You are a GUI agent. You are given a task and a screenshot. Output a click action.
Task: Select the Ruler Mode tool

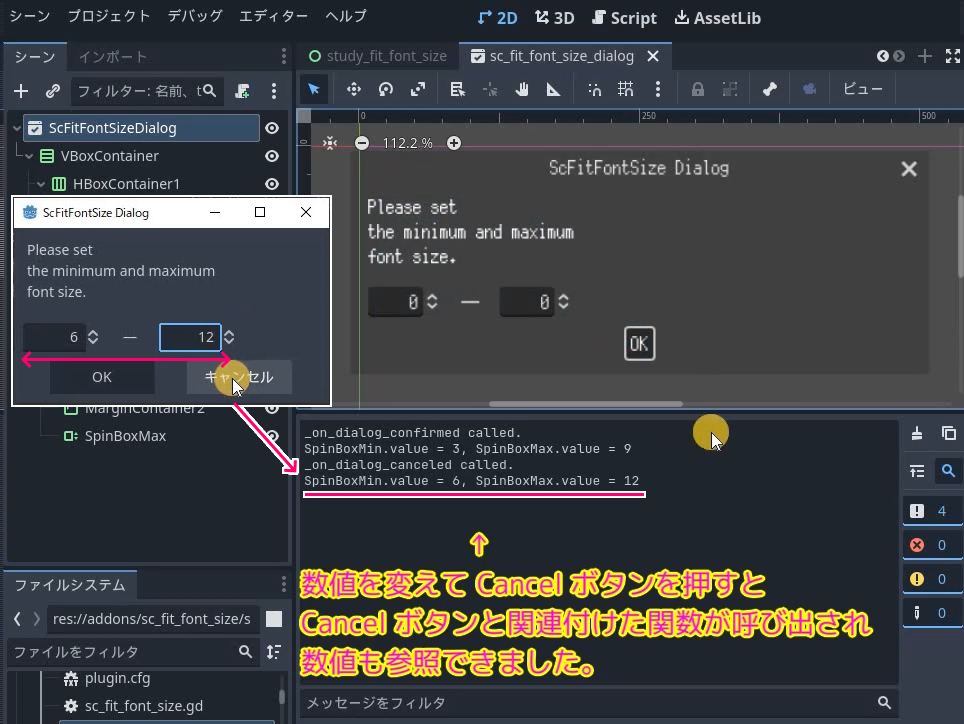point(553,89)
